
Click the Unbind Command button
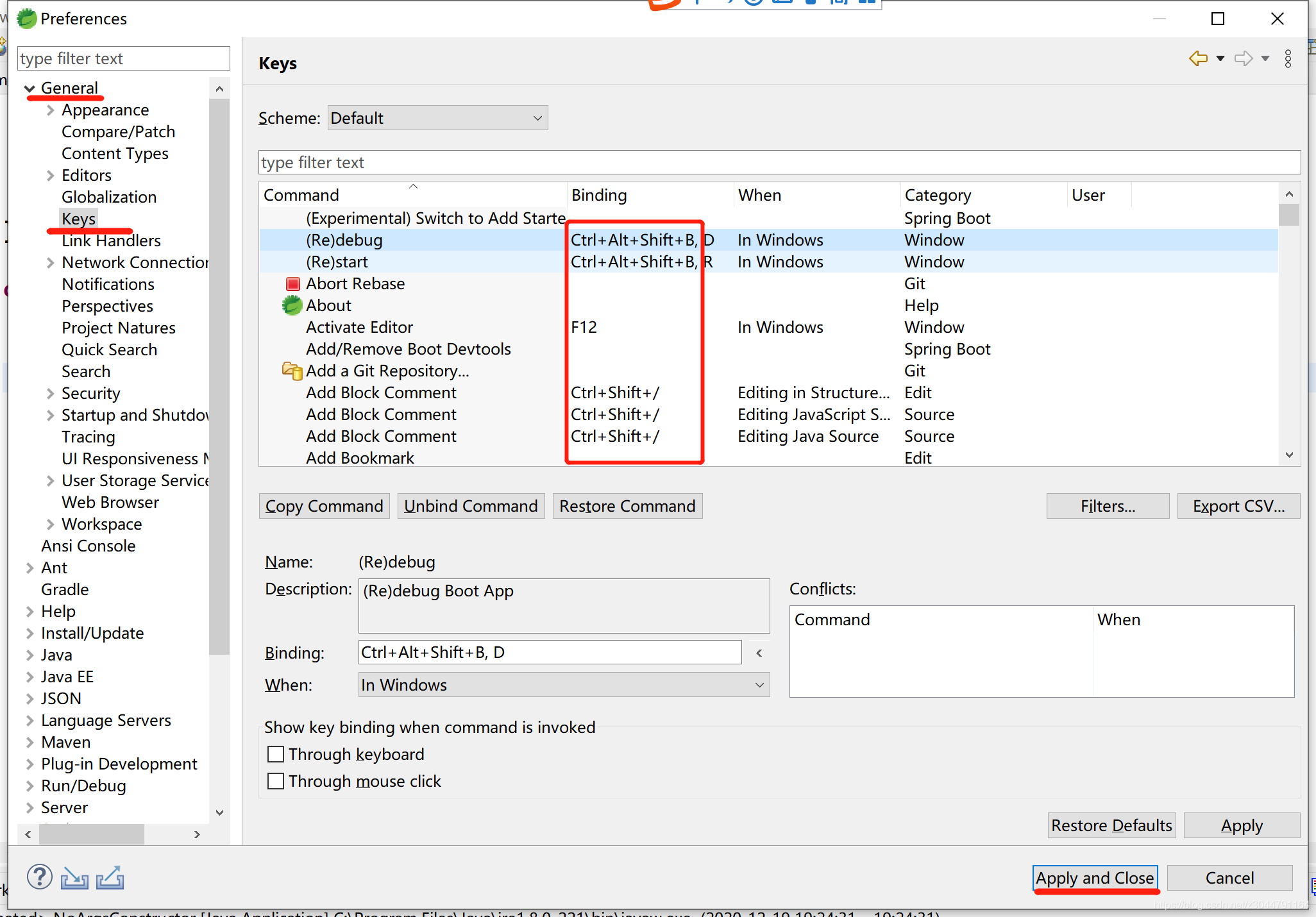click(471, 506)
